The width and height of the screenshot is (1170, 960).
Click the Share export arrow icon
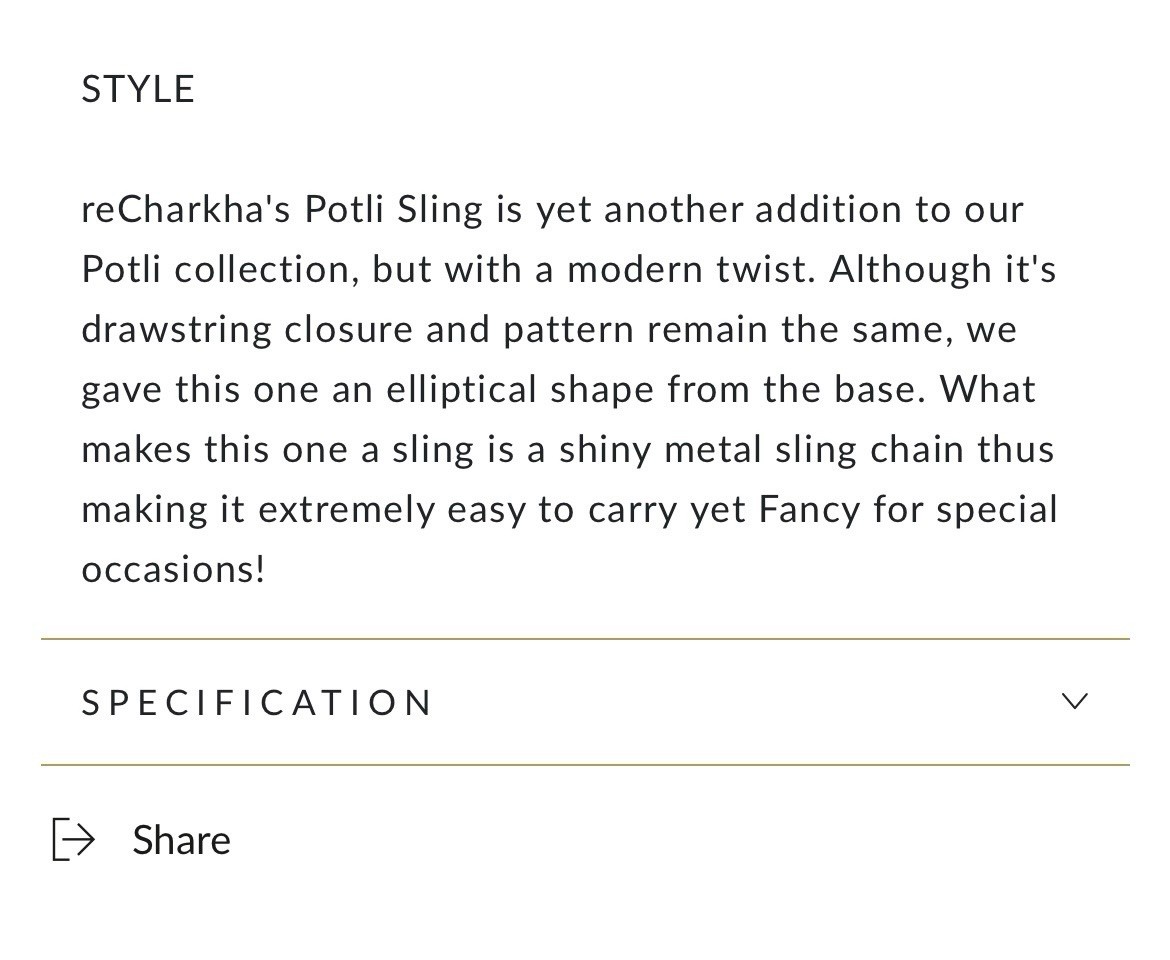click(73, 839)
